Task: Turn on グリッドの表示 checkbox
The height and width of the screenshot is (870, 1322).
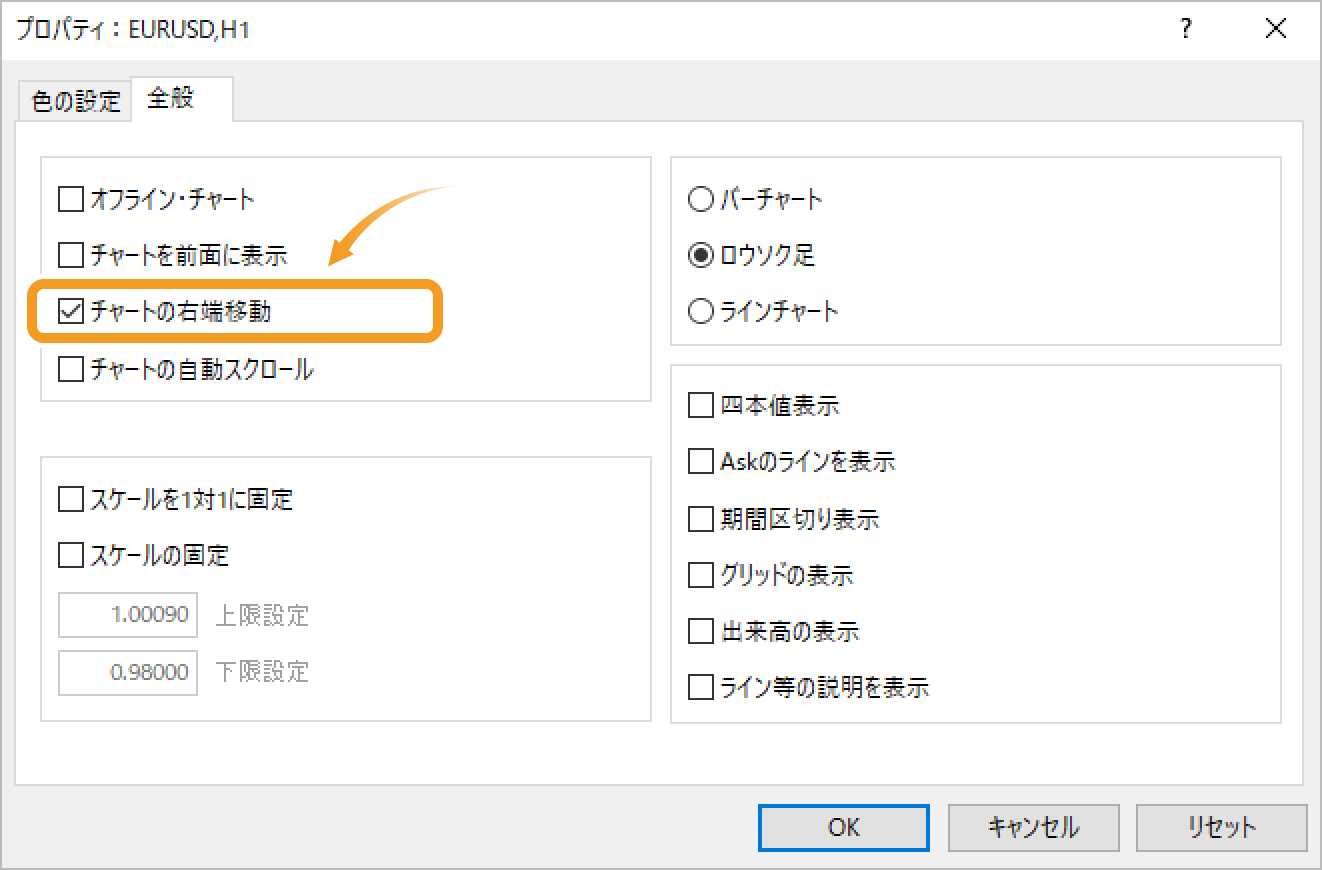Action: point(701,576)
